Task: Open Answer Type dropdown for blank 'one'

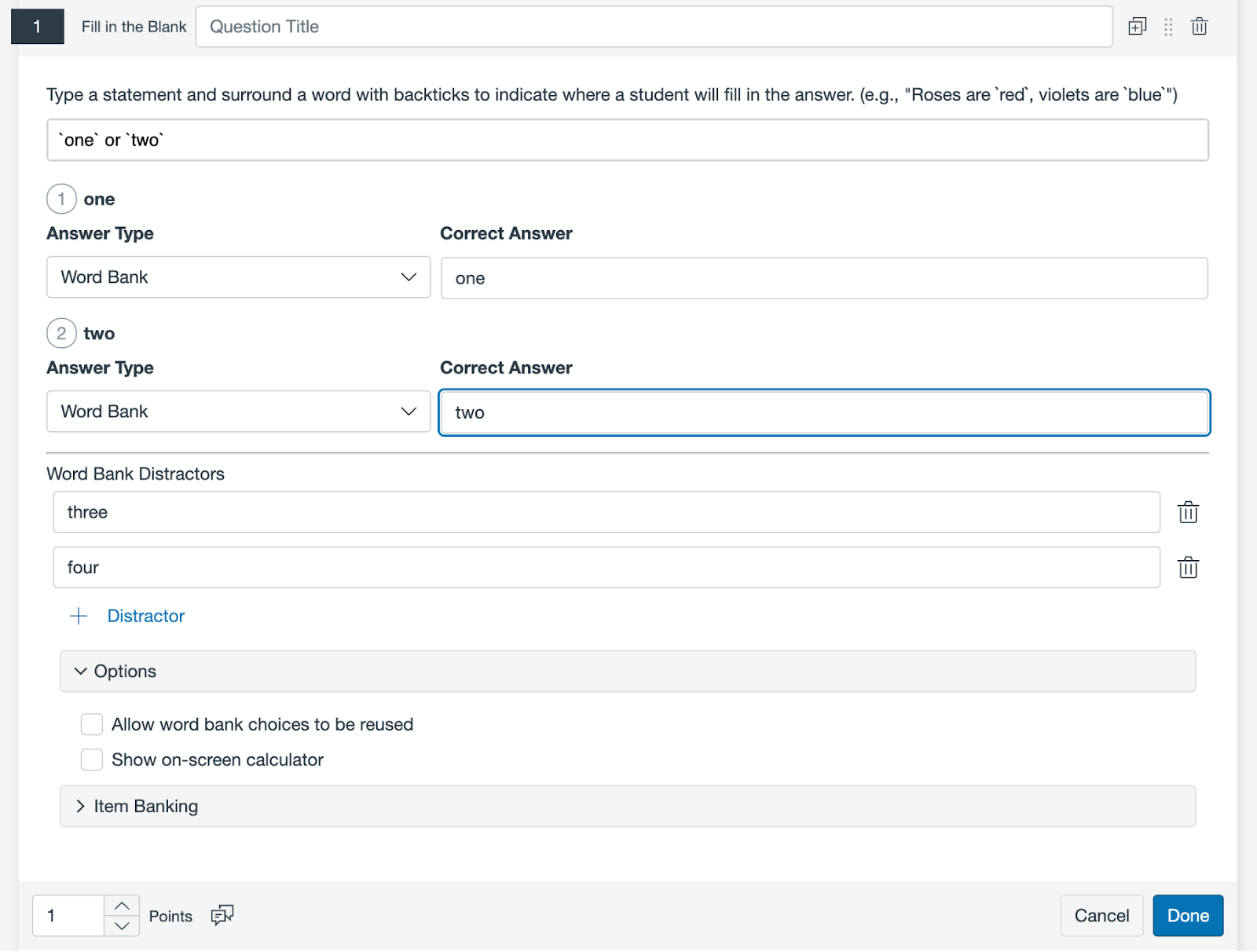Action: [x=238, y=277]
